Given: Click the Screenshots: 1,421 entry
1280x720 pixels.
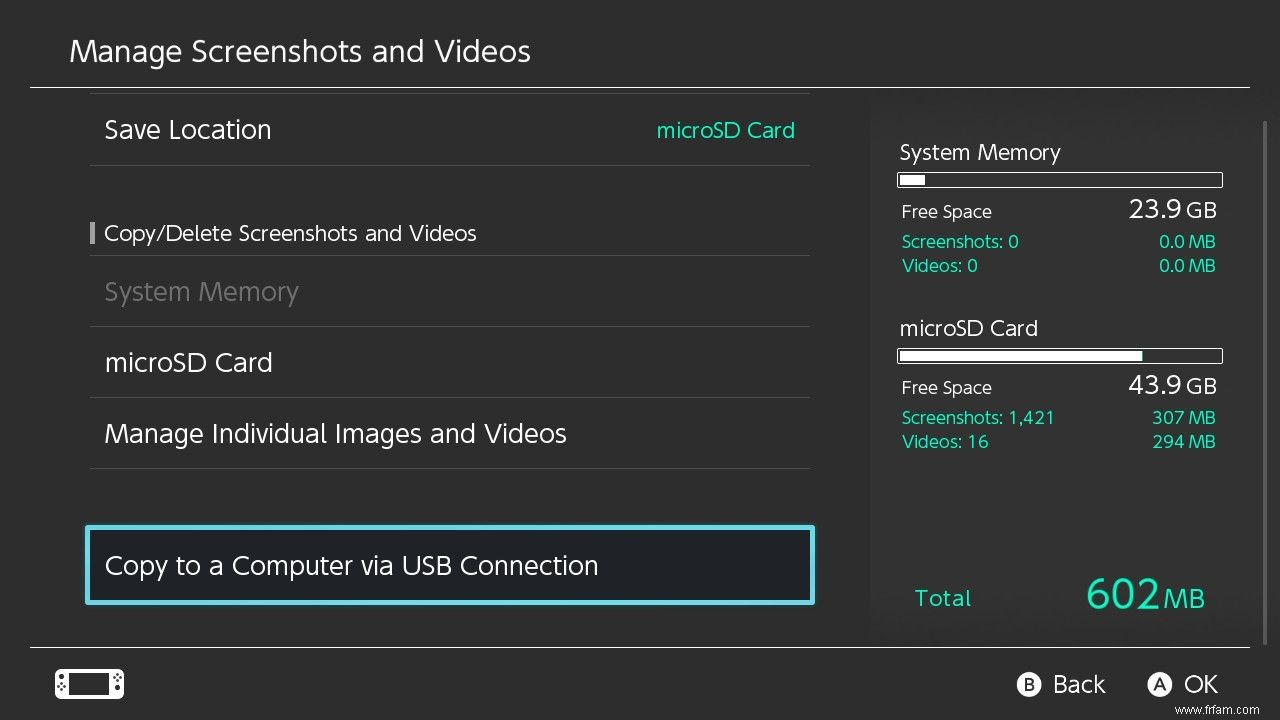Looking at the screenshot, I should 978,418.
